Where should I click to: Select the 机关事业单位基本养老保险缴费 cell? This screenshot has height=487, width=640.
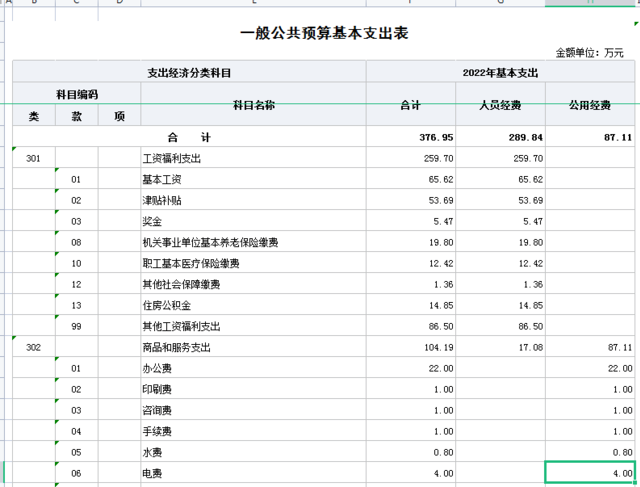pyautogui.click(x=253, y=242)
